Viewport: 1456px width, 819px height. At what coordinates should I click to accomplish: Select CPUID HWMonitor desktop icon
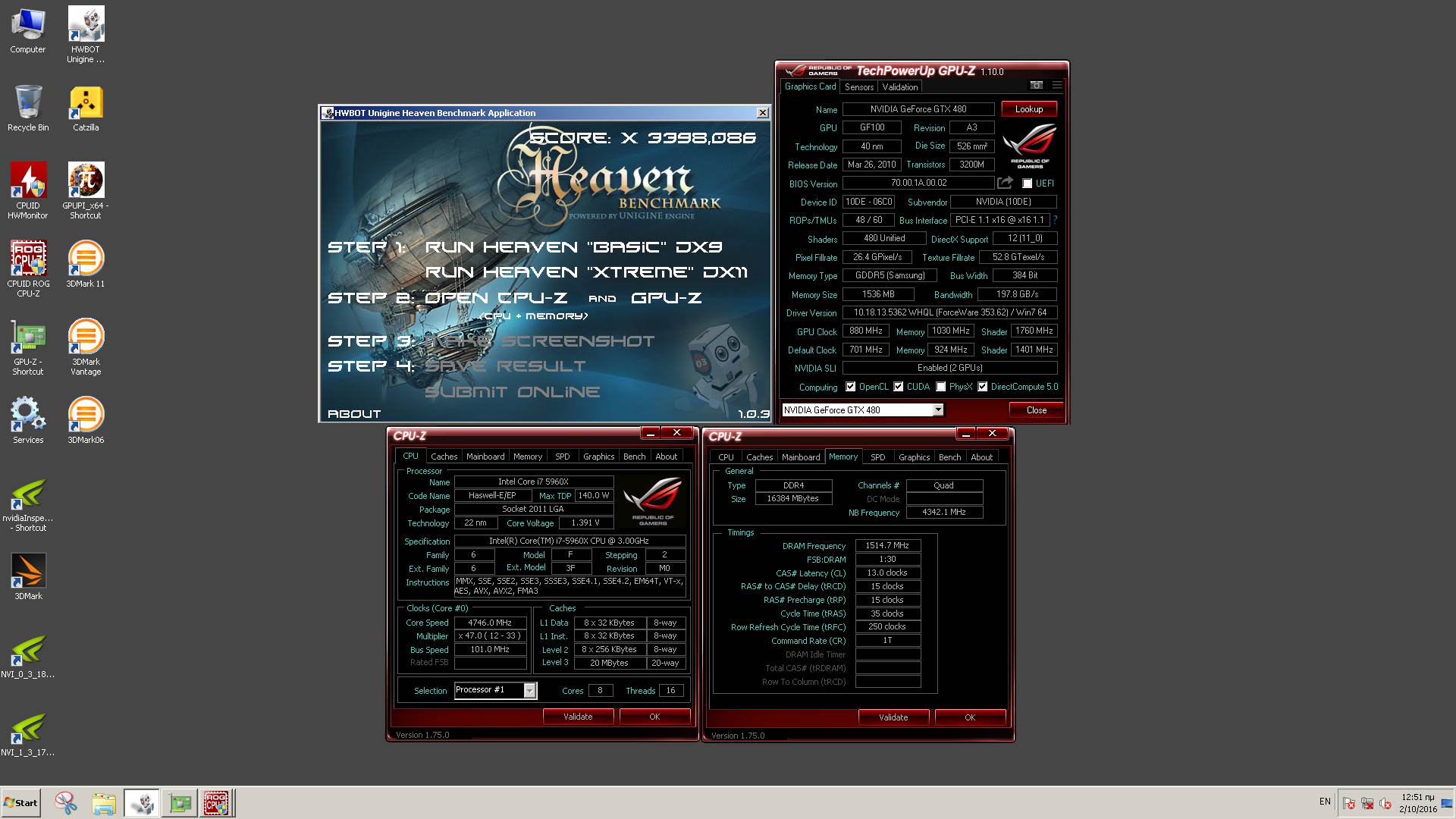pyautogui.click(x=28, y=191)
